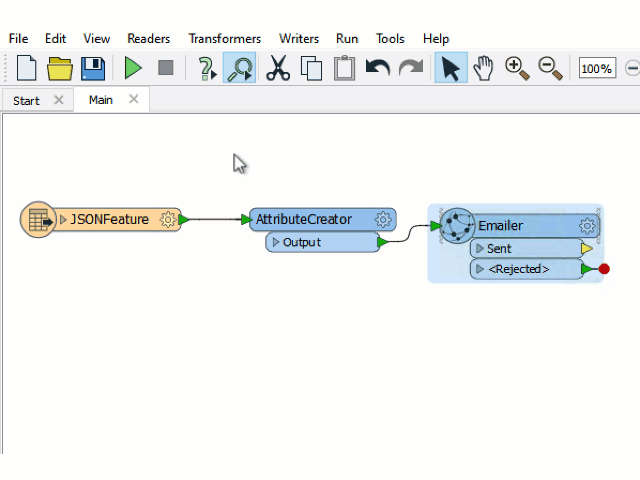The image size is (640, 480).
Task: Select the JSONFeature feature type label
Action: click(110, 220)
